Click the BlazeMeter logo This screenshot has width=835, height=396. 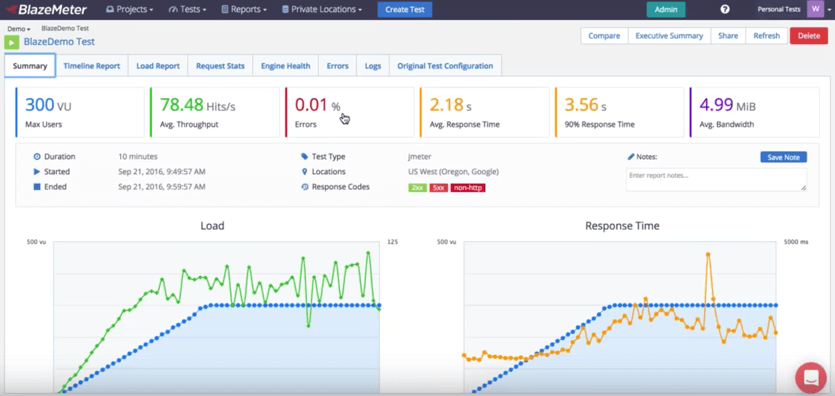46,9
